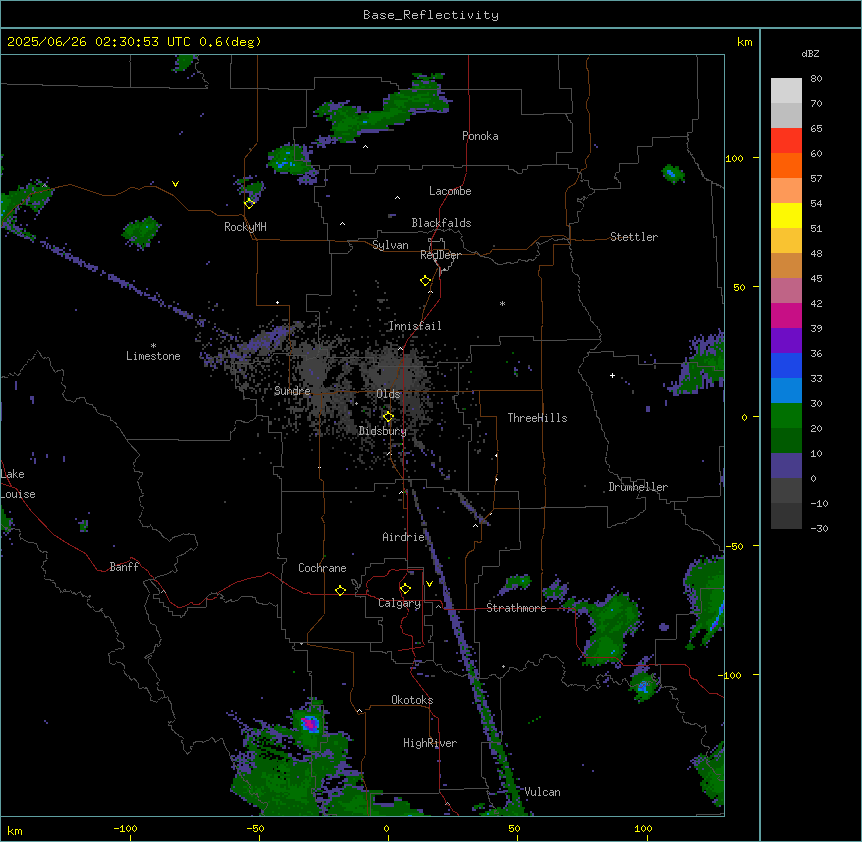Click the Calgary city label
The height and width of the screenshot is (842, 862).
point(400,603)
